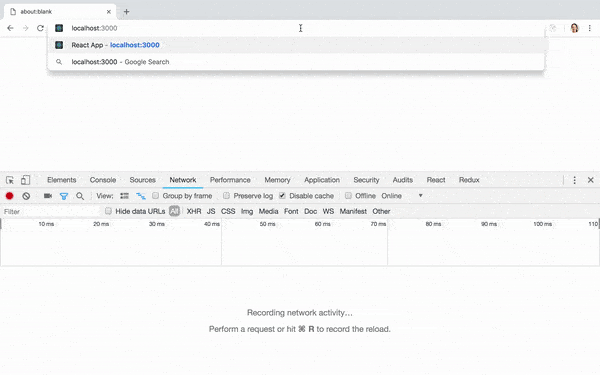This screenshot has height=375, width=600.
Task: Toggle the overview waterfall view icon
Action: 141,196
